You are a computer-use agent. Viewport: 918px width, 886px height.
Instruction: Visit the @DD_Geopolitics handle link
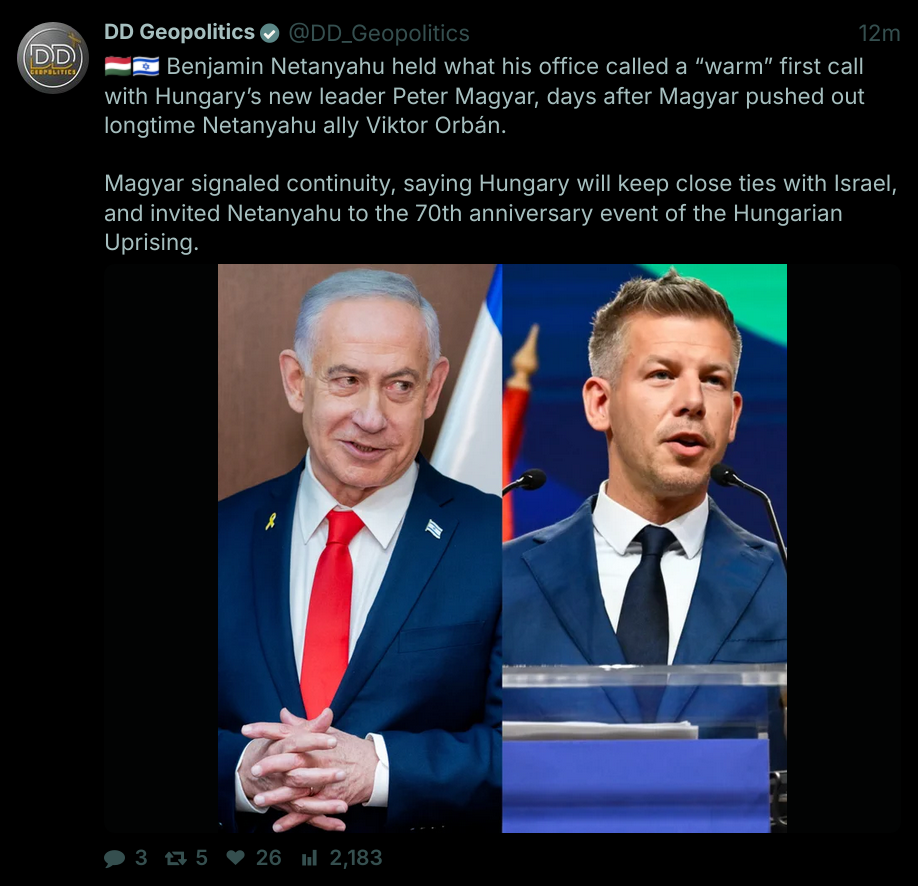click(x=379, y=33)
